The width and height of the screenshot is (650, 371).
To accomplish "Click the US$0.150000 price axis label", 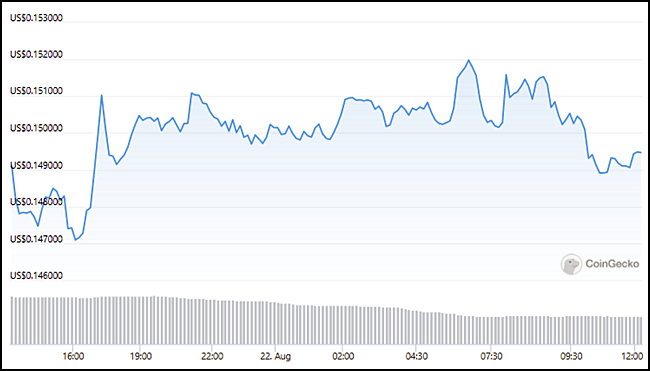I will [x=36, y=129].
